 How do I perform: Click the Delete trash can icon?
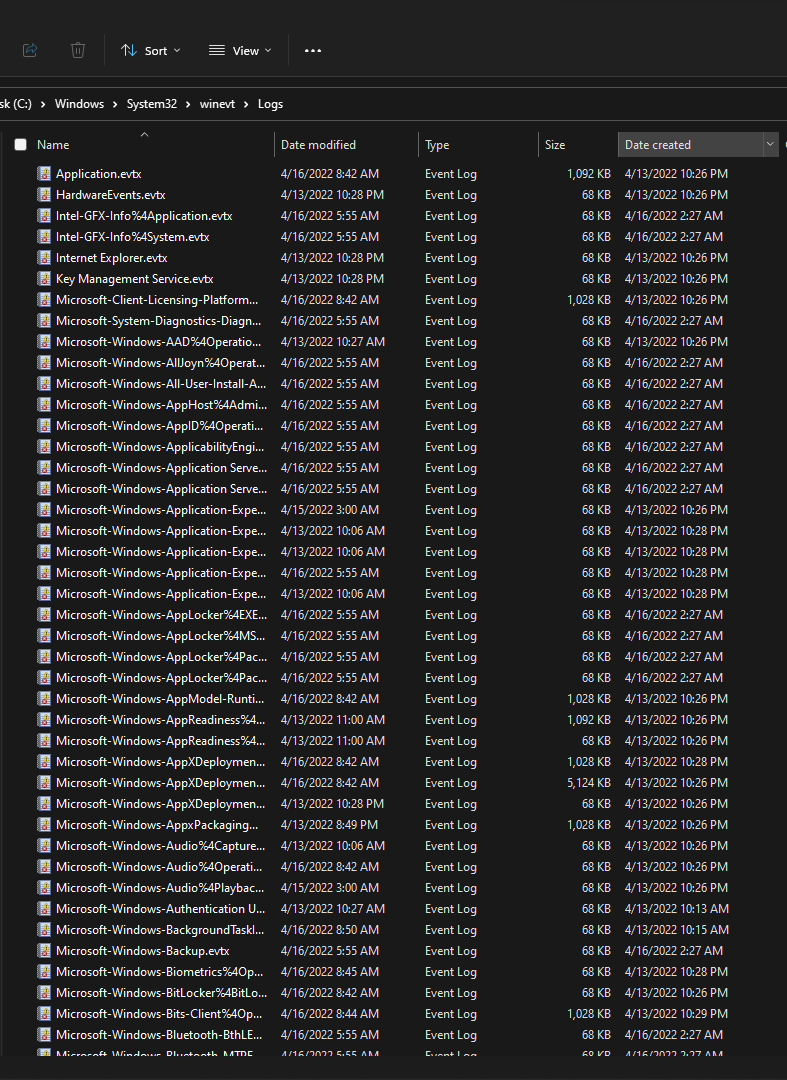78,50
